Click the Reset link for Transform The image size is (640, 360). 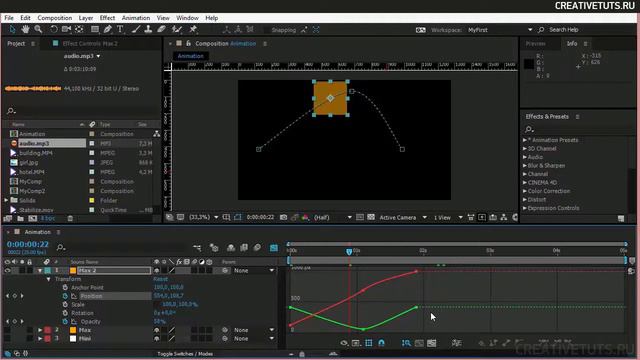point(160,279)
